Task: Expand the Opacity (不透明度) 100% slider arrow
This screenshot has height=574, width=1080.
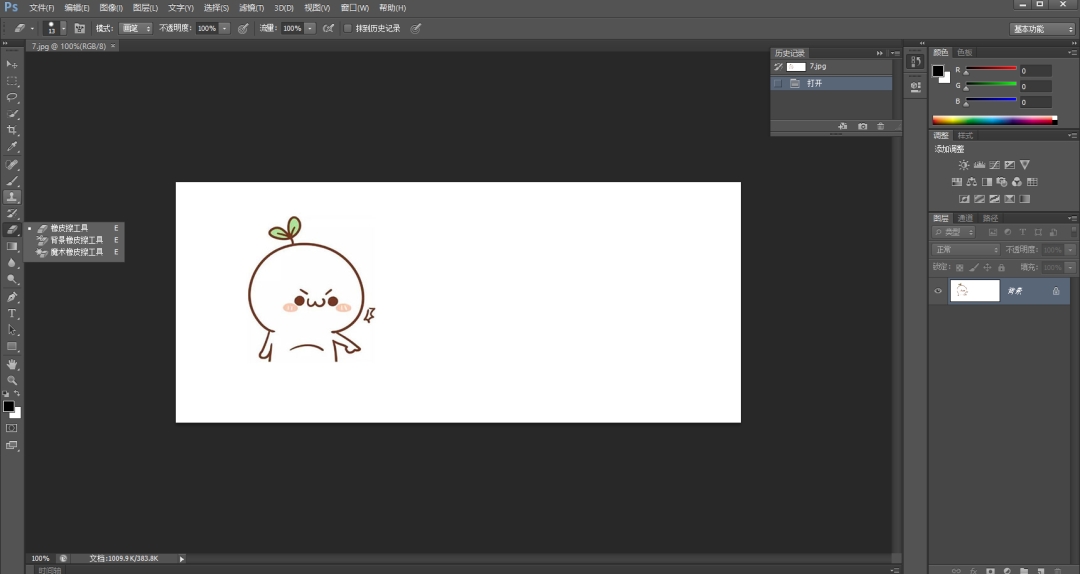Action: 224,29
